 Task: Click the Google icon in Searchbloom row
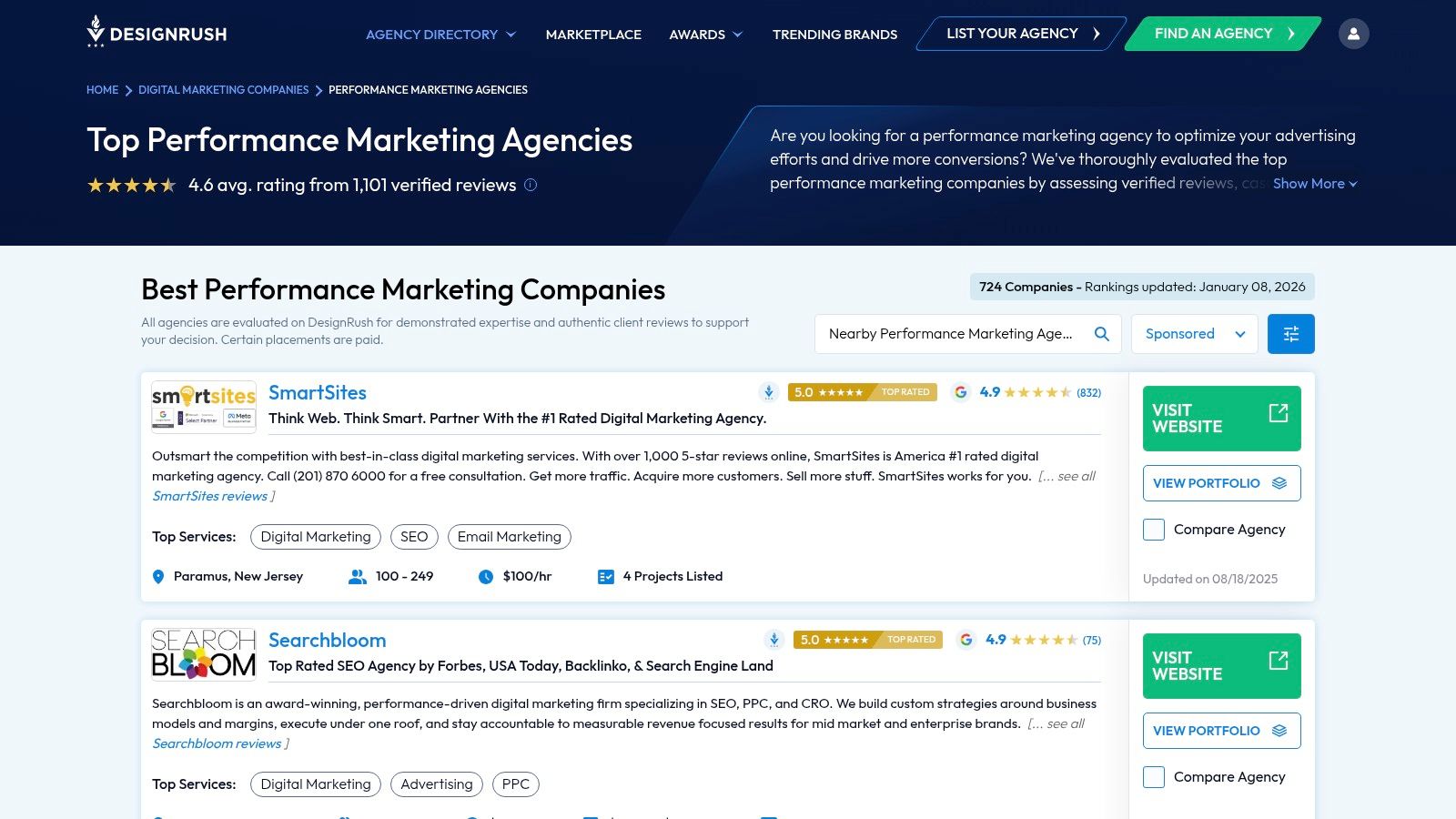tap(966, 640)
